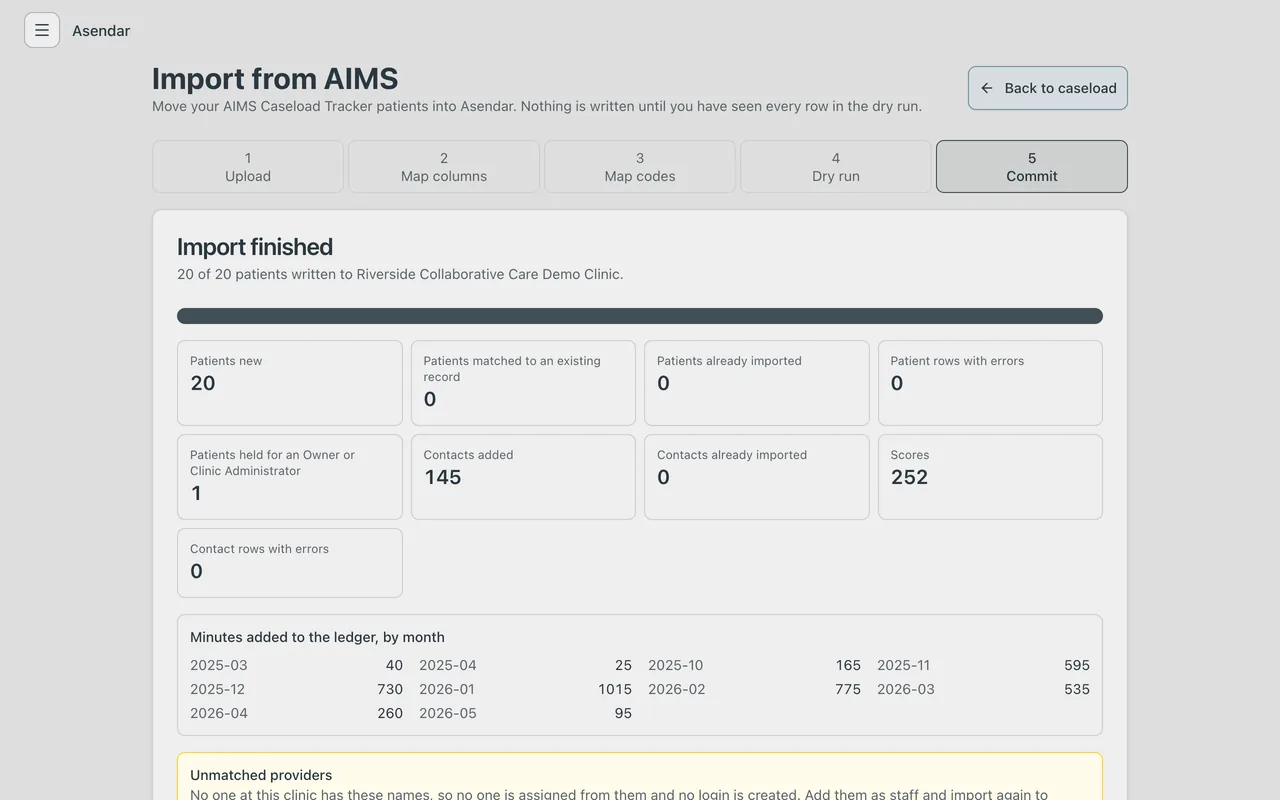Click the 2026-01 month entry
Image resolution: width=1280 pixels, height=800 pixels.
tap(525, 689)
